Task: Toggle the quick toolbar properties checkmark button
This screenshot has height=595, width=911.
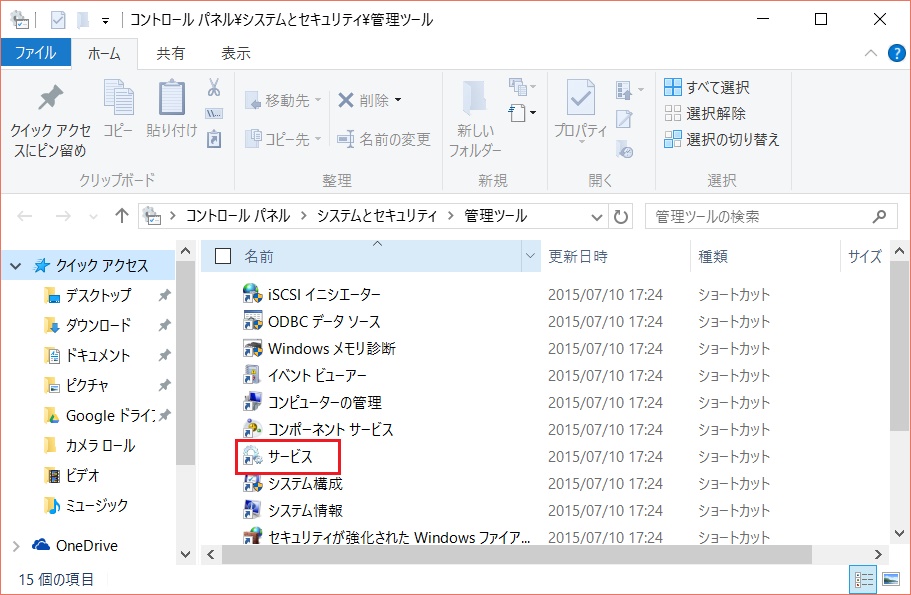Action: click(x=58, y=20)
